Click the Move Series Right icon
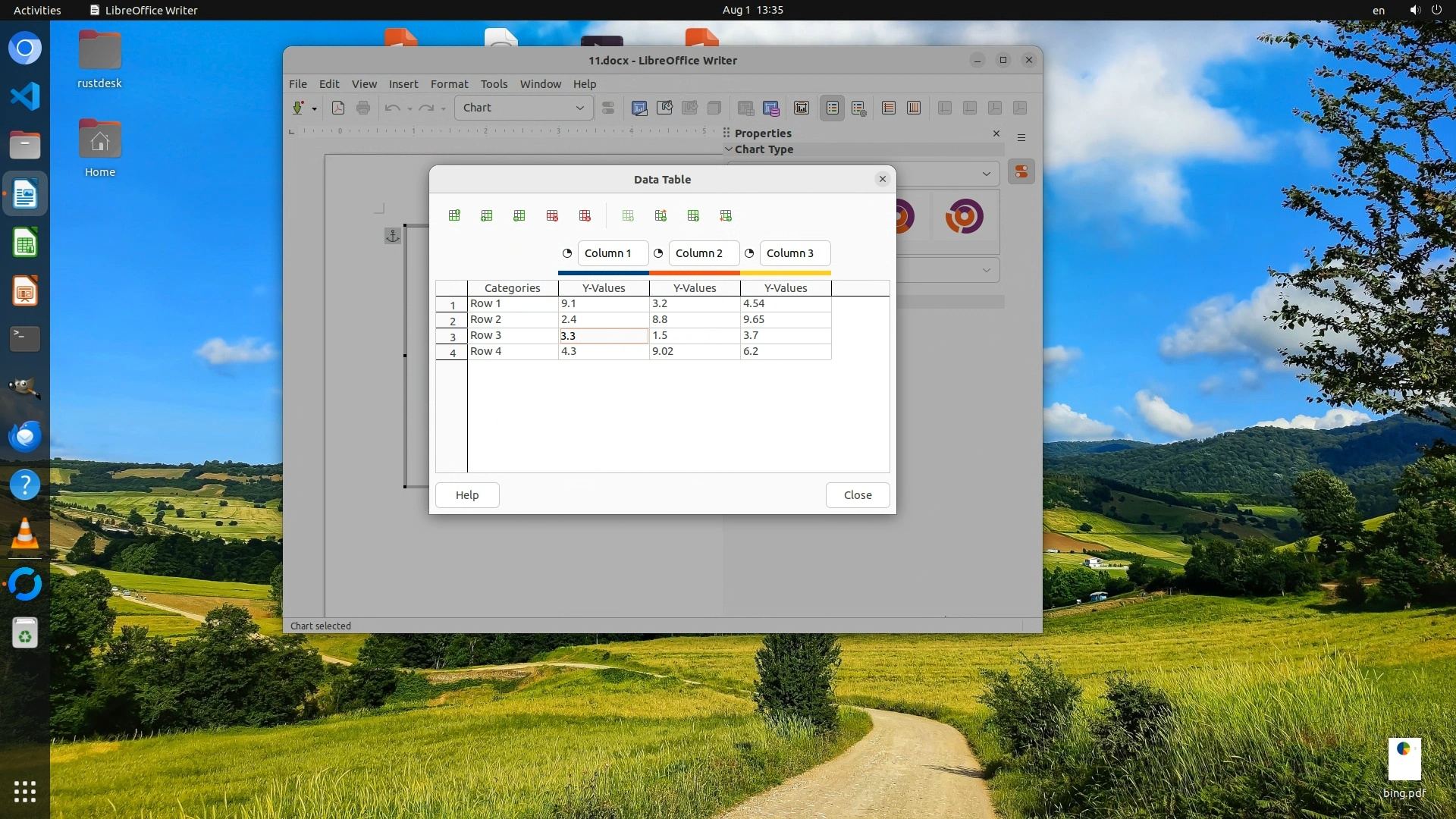 click(x=661, y=216)
